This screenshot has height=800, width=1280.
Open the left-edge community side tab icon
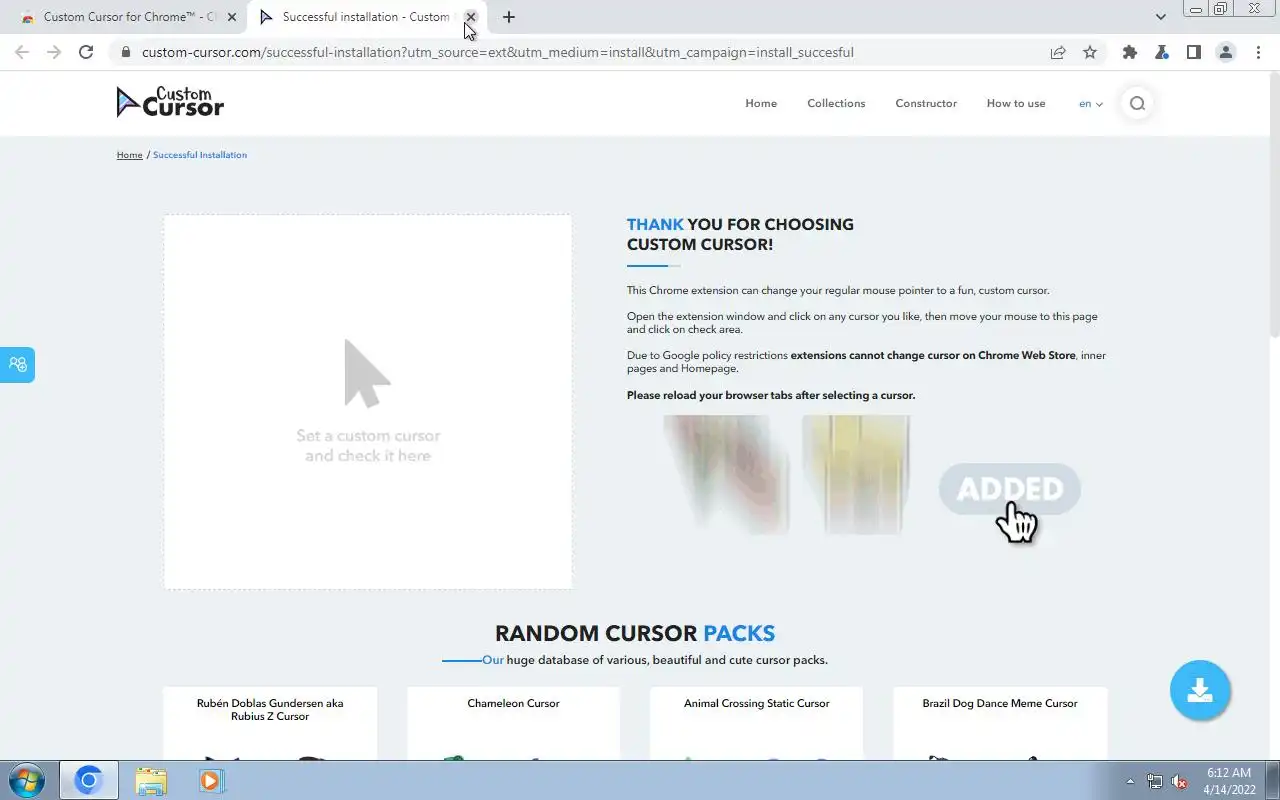coord(17,364)
